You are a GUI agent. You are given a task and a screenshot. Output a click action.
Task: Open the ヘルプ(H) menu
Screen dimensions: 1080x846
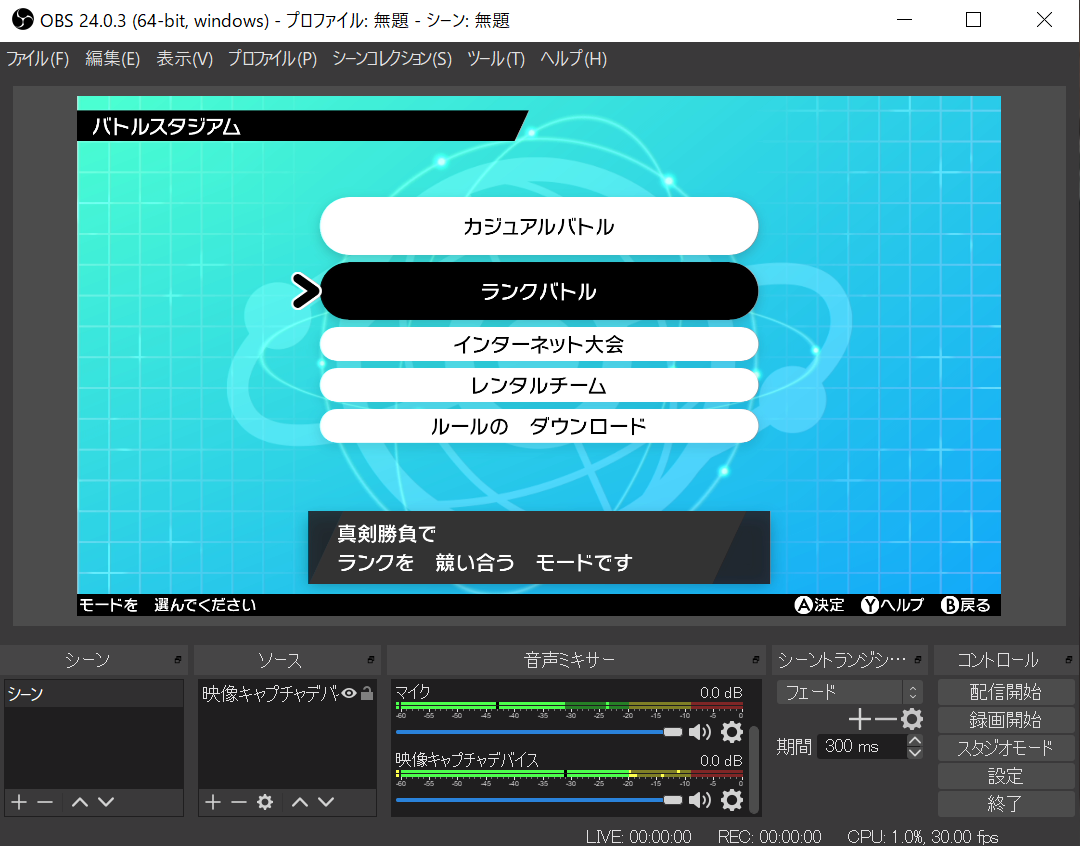574,59
